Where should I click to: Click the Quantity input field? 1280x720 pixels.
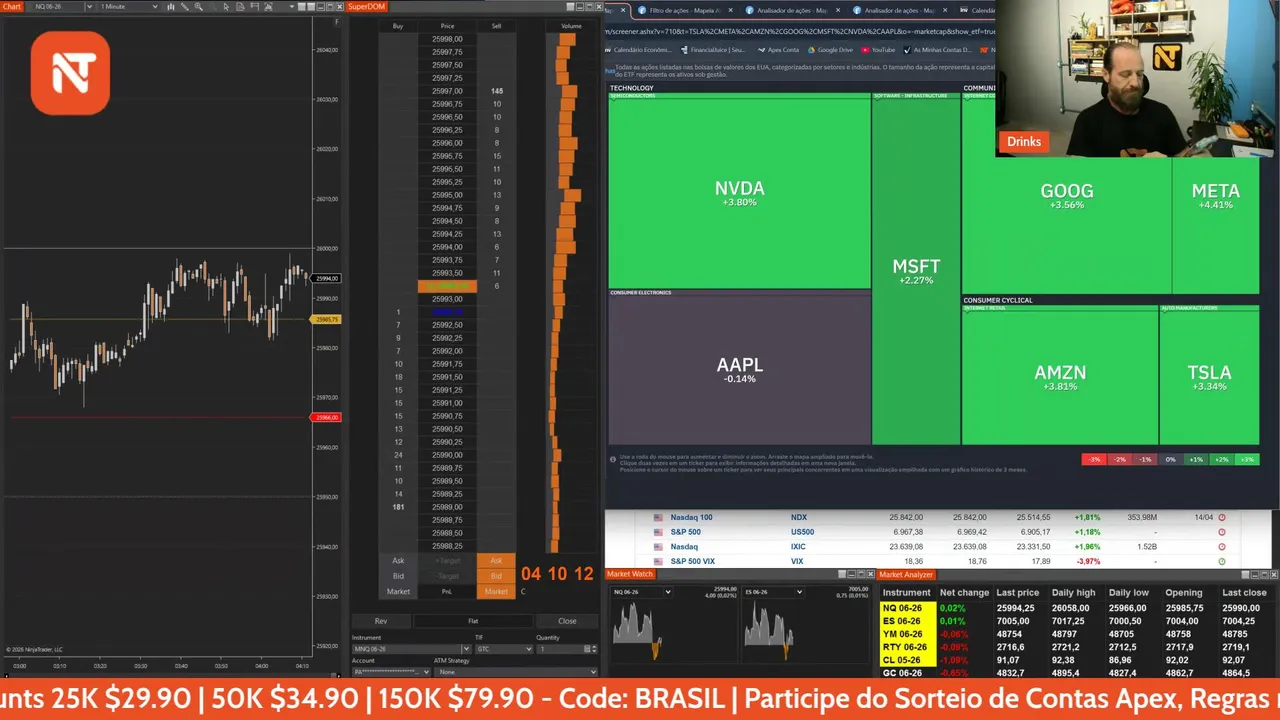click(x=562, y=649)
